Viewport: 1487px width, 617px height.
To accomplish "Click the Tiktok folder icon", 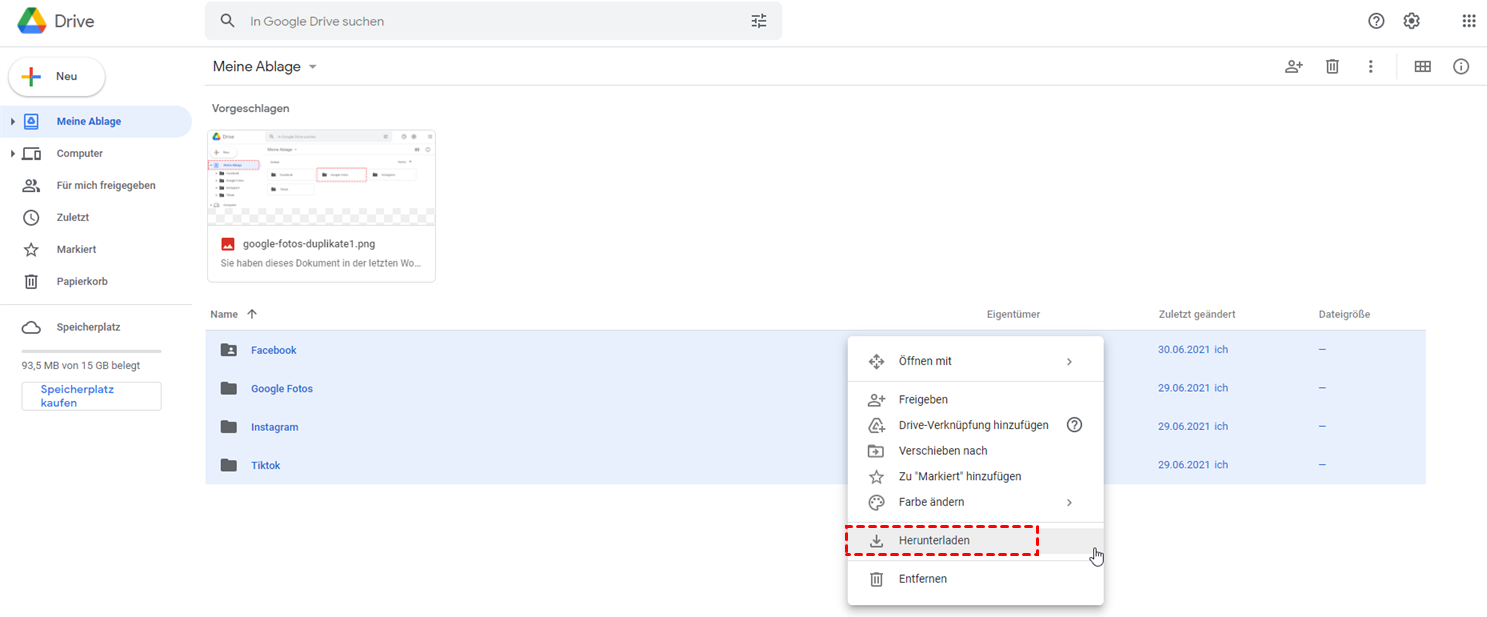I will coord(229,465).
